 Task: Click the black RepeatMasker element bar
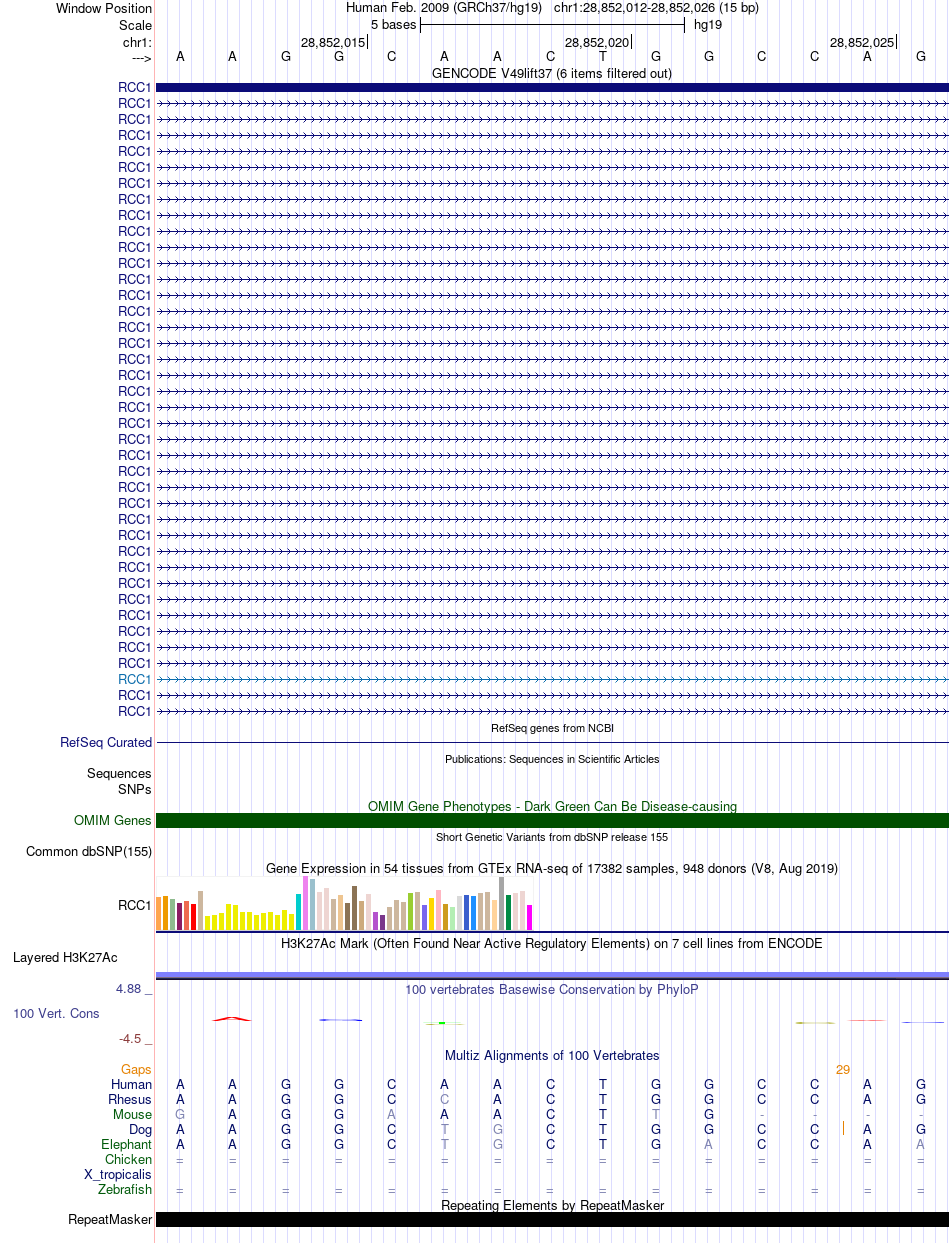552,1220
